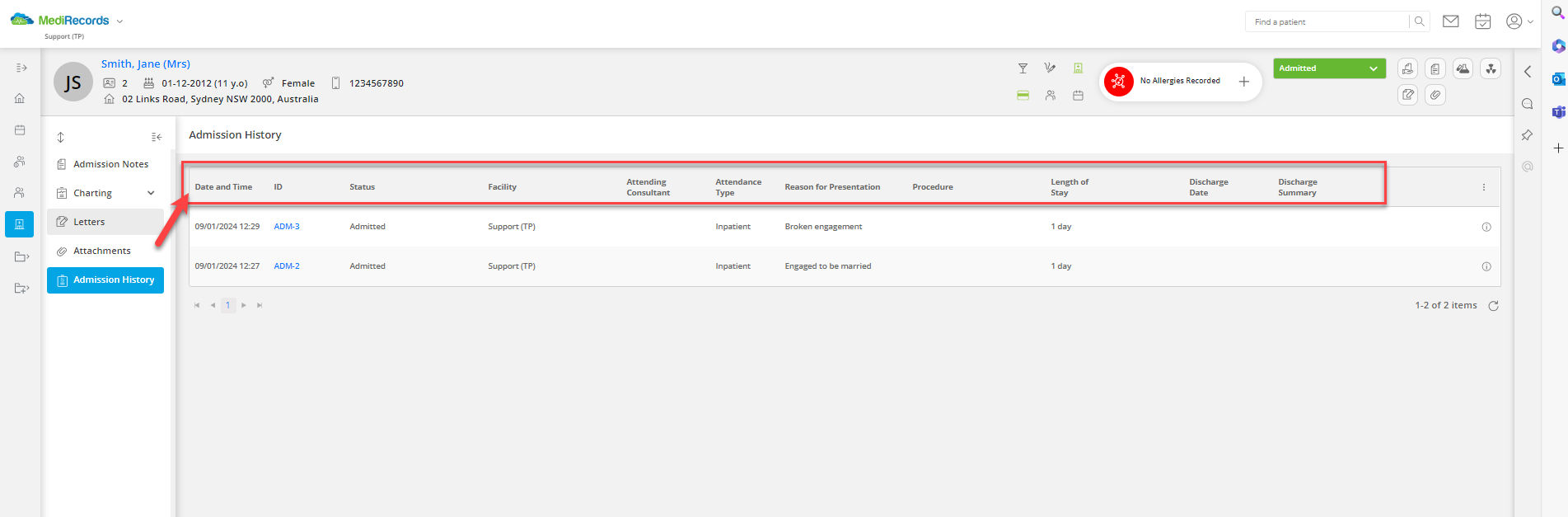Add app with browser sidebar plus
The width and height of the screenshot is (1568, 517).
(1558, 148)
